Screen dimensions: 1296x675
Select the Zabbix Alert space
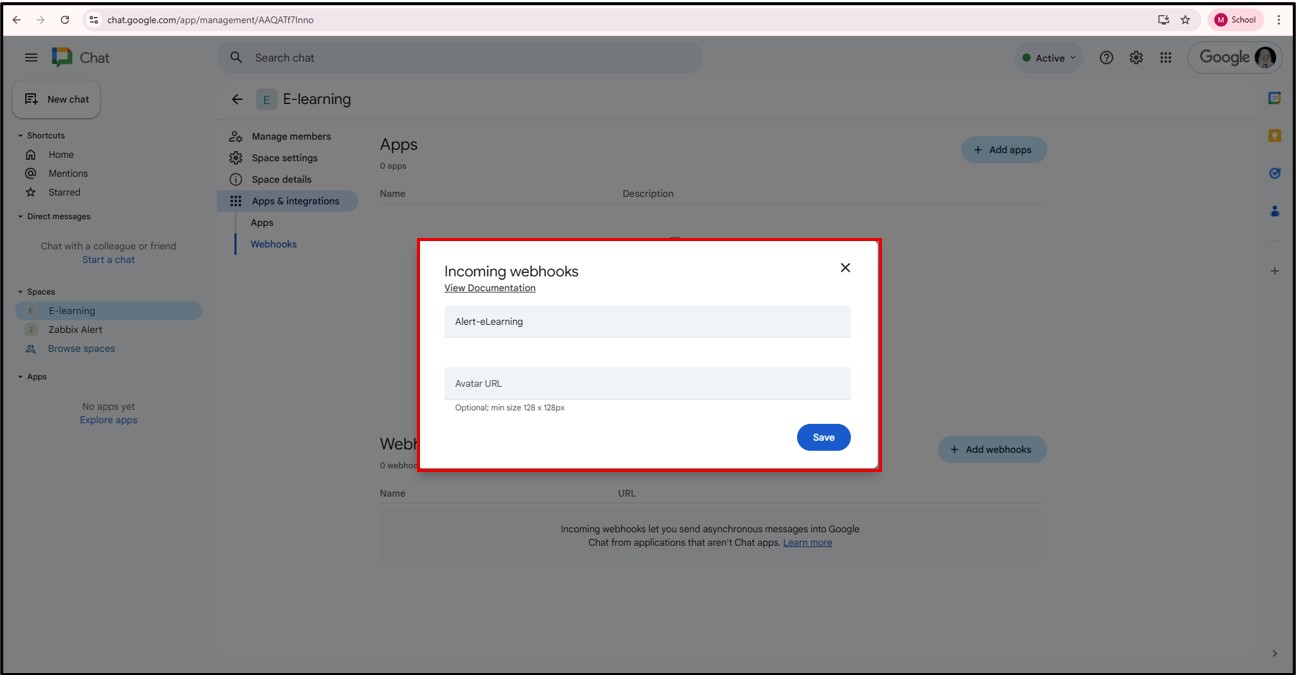(x=75, y=330)
